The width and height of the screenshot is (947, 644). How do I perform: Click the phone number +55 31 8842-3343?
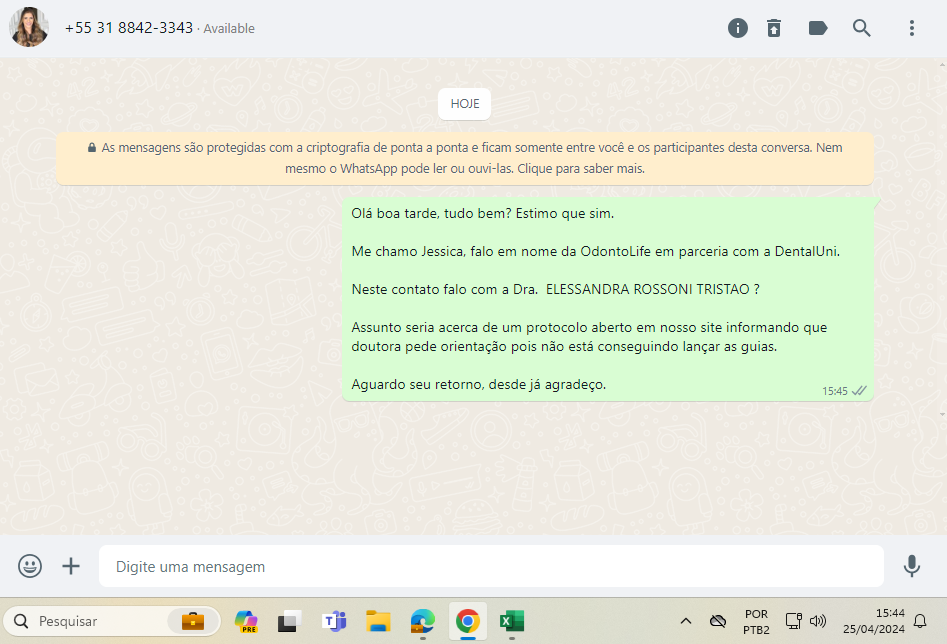click(129, 28)
